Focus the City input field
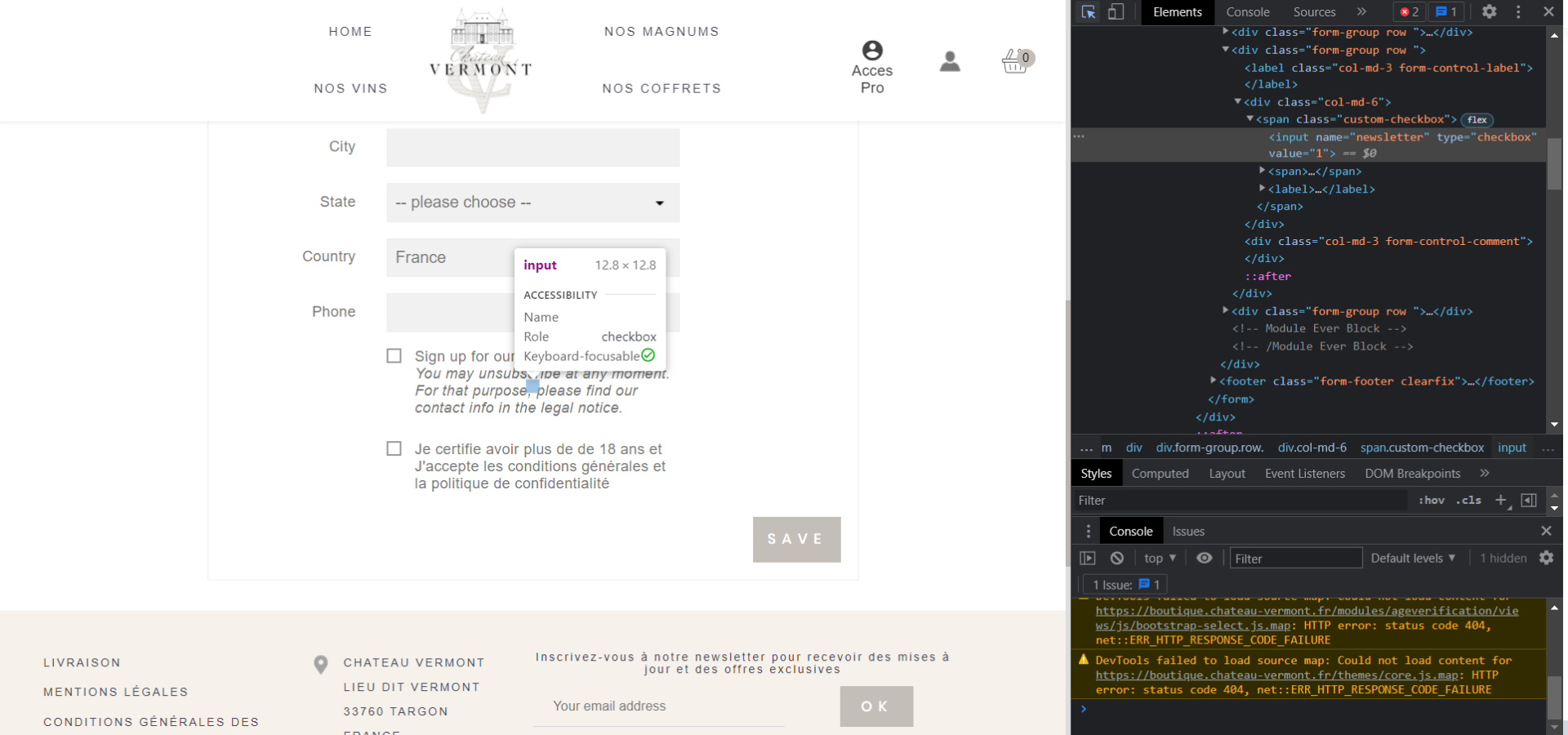This screenshot has width=1568, height=735. click(x=533, y=147)
